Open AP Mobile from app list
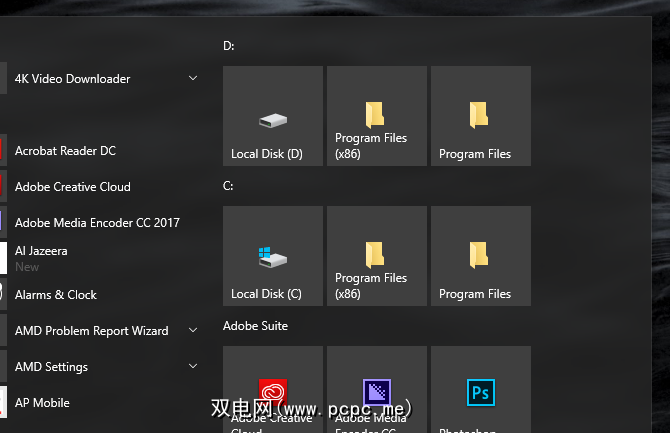The image size is (670, 433). click(103, 402)
